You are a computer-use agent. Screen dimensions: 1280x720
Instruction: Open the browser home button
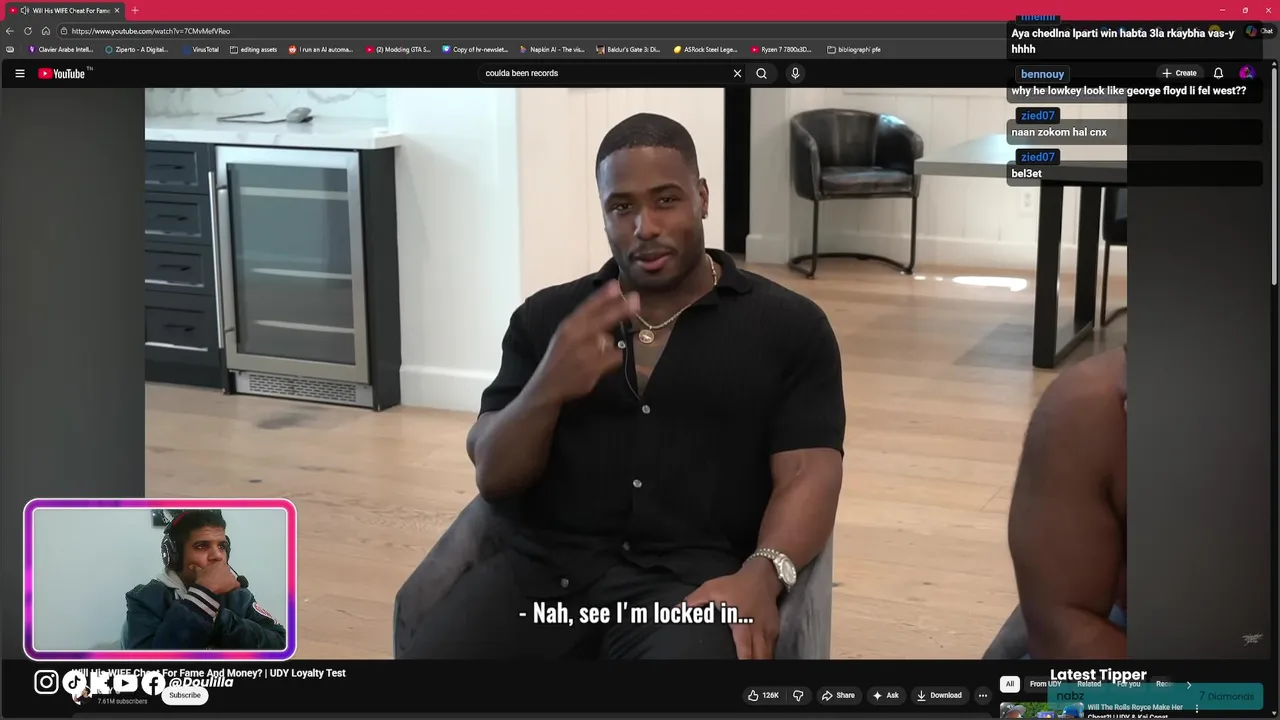pos(46,31)
